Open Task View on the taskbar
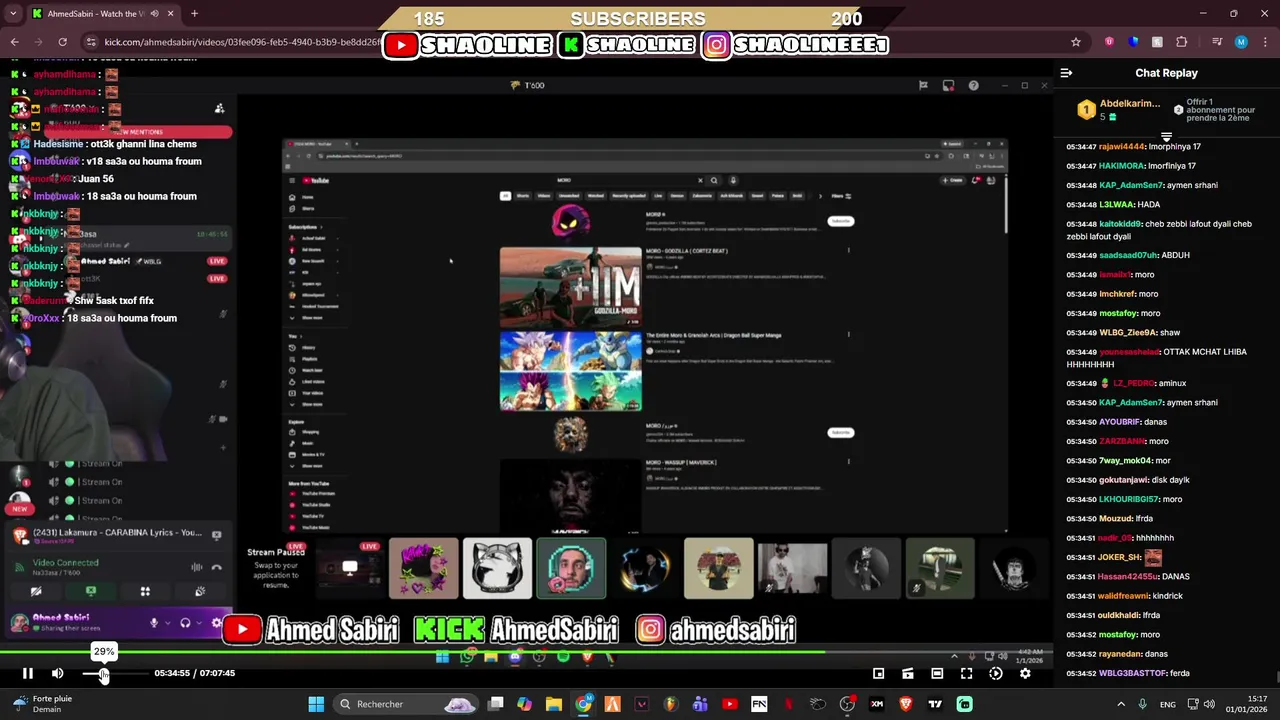Screen dimensions: 1280x720 pos(495,704)
